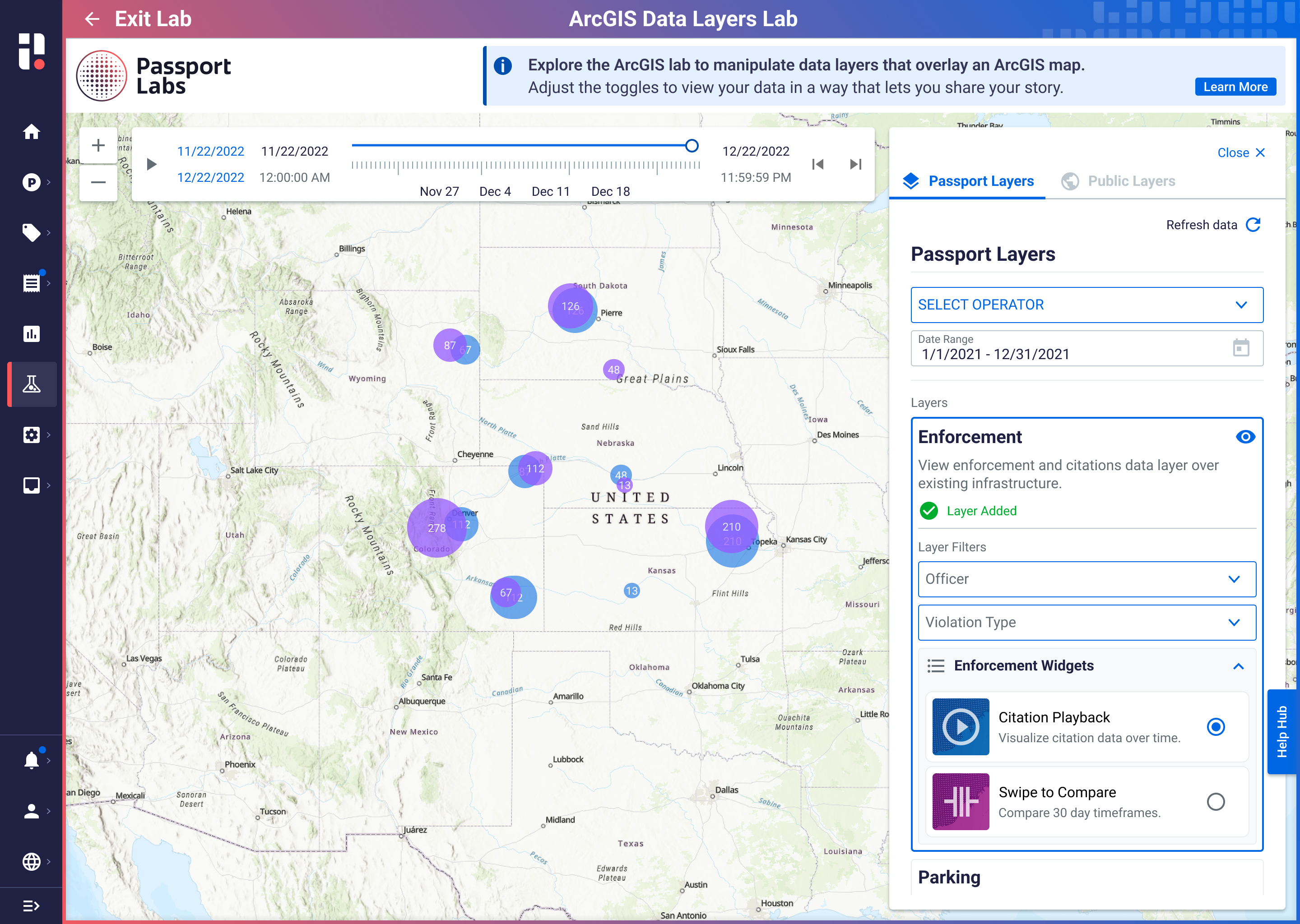The width and height of the screenshot is (1300, 924).
Task: Click the Refresh data icon
Action: click(x=1253, y=225)
